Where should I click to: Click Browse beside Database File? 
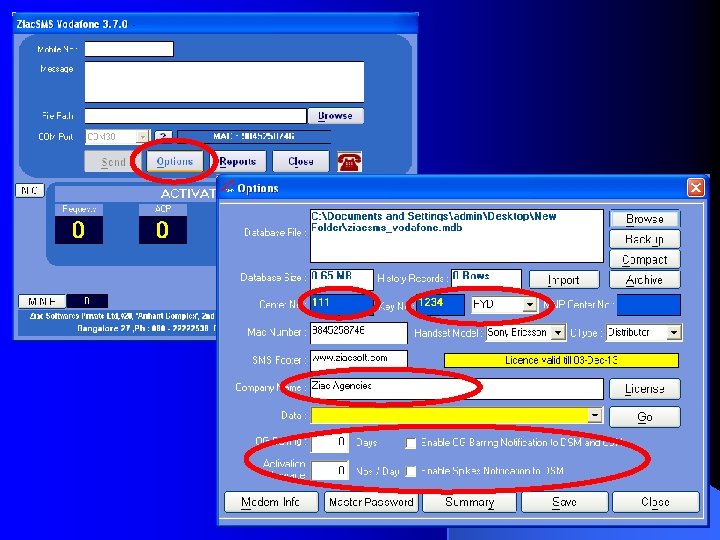[x=645, y=219]
